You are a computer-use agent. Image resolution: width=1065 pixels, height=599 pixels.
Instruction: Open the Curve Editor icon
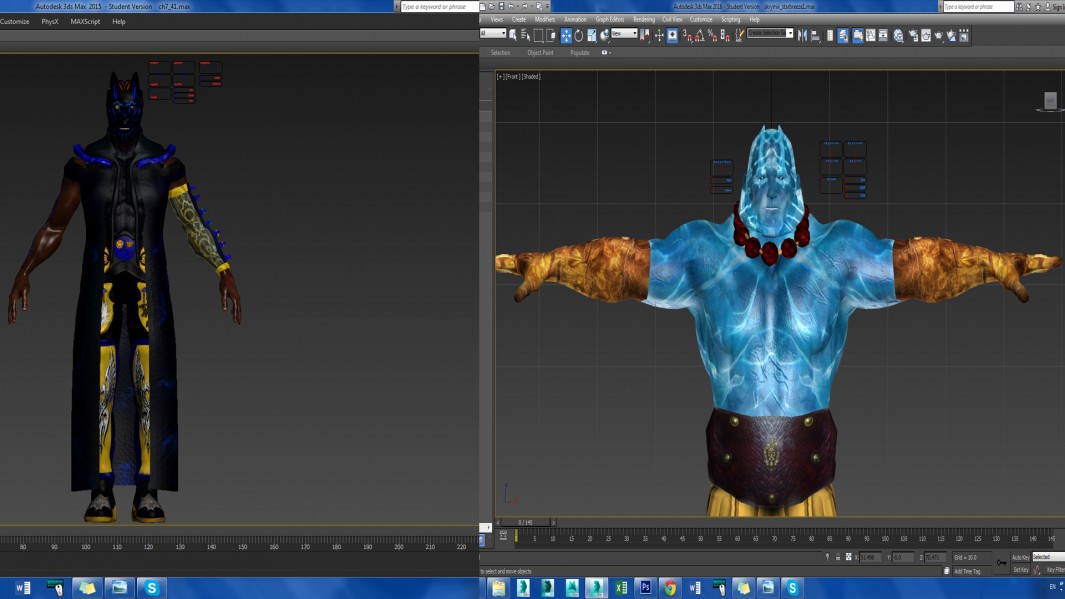pos(871,35)
